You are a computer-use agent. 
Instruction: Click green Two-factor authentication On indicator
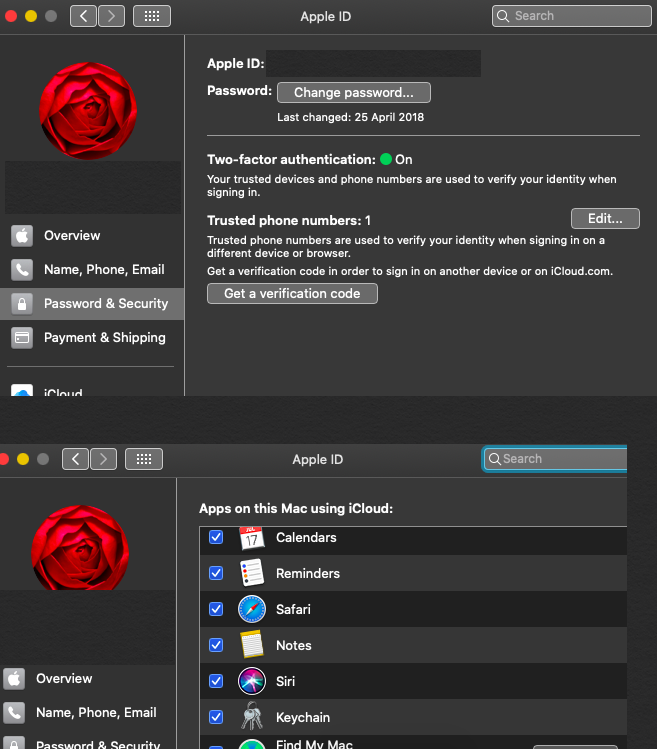tap(386, 159)
